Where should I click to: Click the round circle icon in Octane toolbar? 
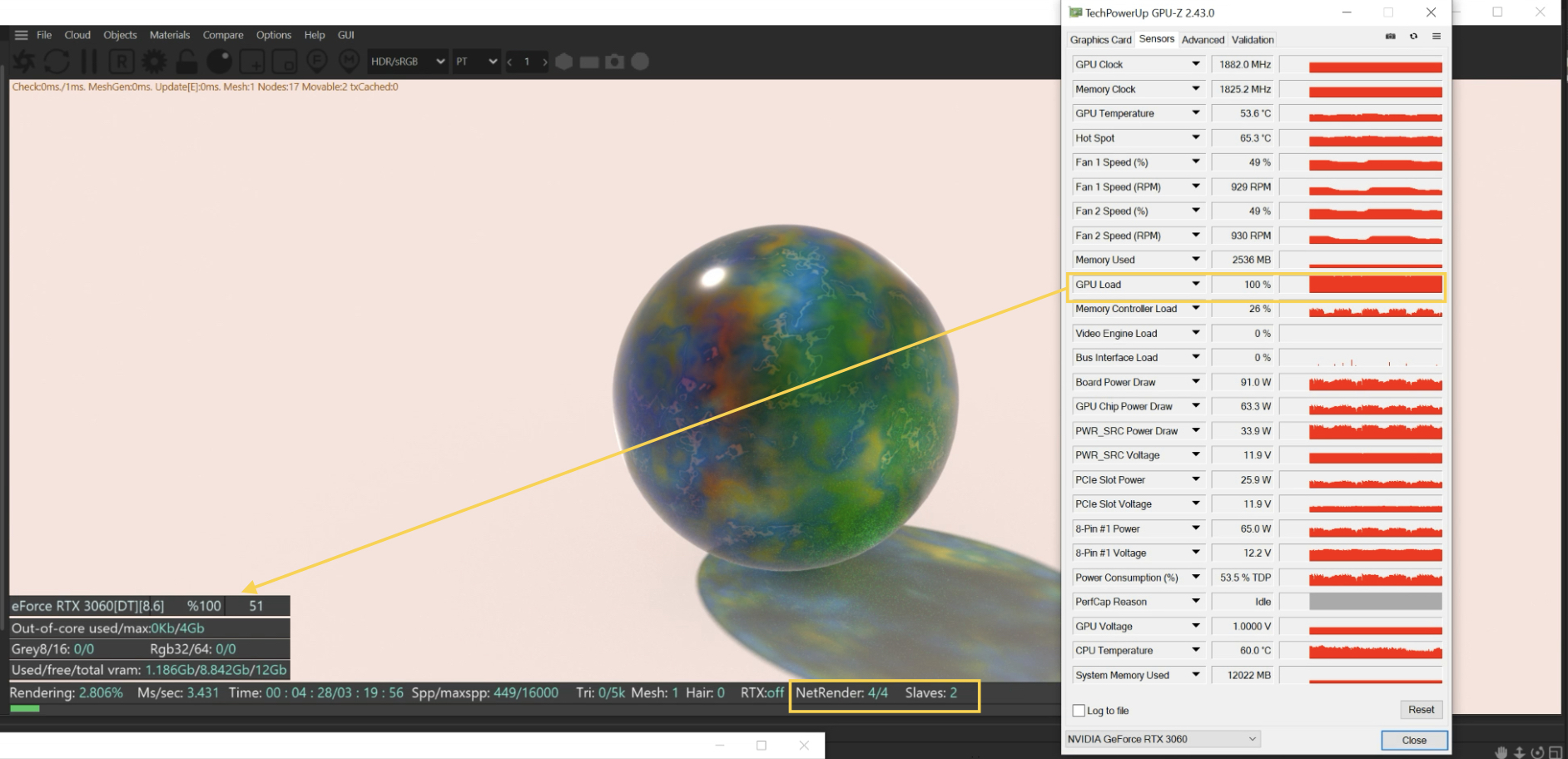point(640,62)
